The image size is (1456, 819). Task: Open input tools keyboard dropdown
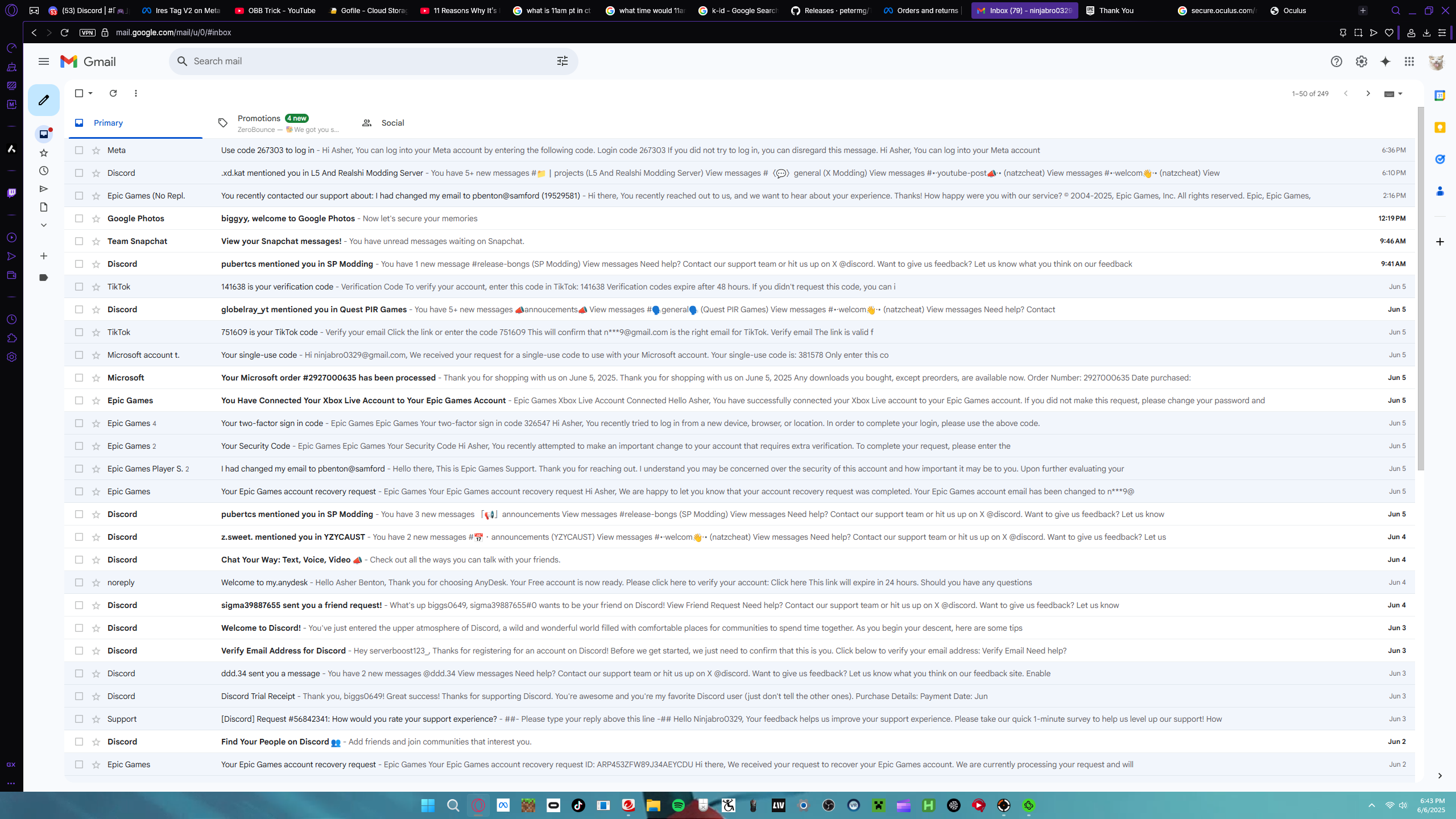click(1393, 94)
